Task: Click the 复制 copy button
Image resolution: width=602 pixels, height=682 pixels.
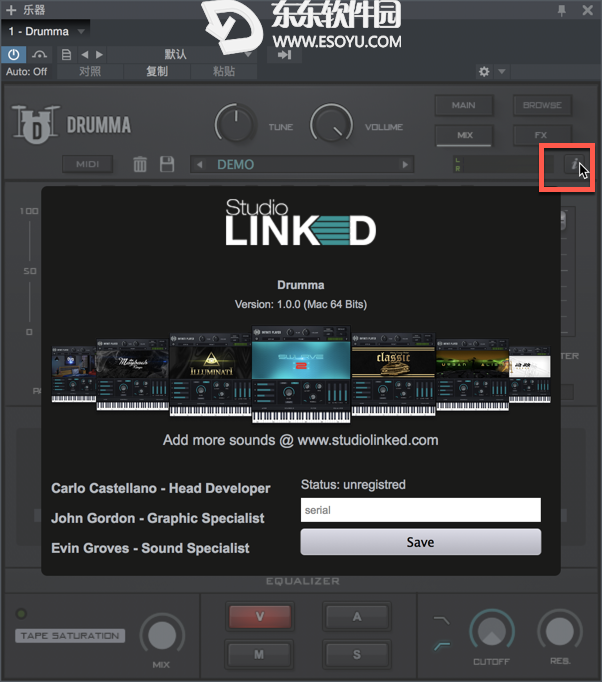Action: click(157, 71)
